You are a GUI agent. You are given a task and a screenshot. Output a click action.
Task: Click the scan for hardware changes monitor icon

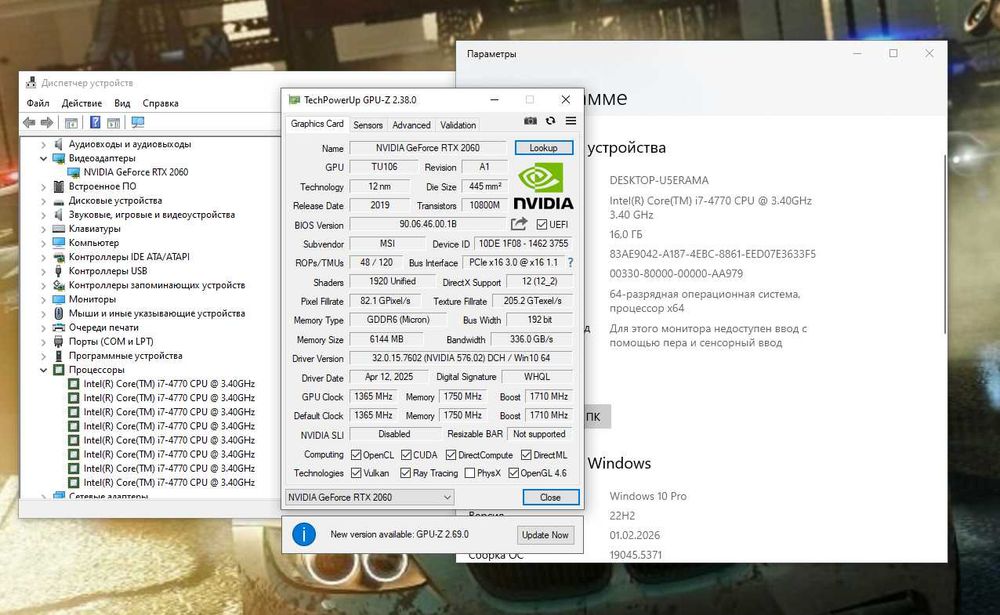click(x=137, y=122)
